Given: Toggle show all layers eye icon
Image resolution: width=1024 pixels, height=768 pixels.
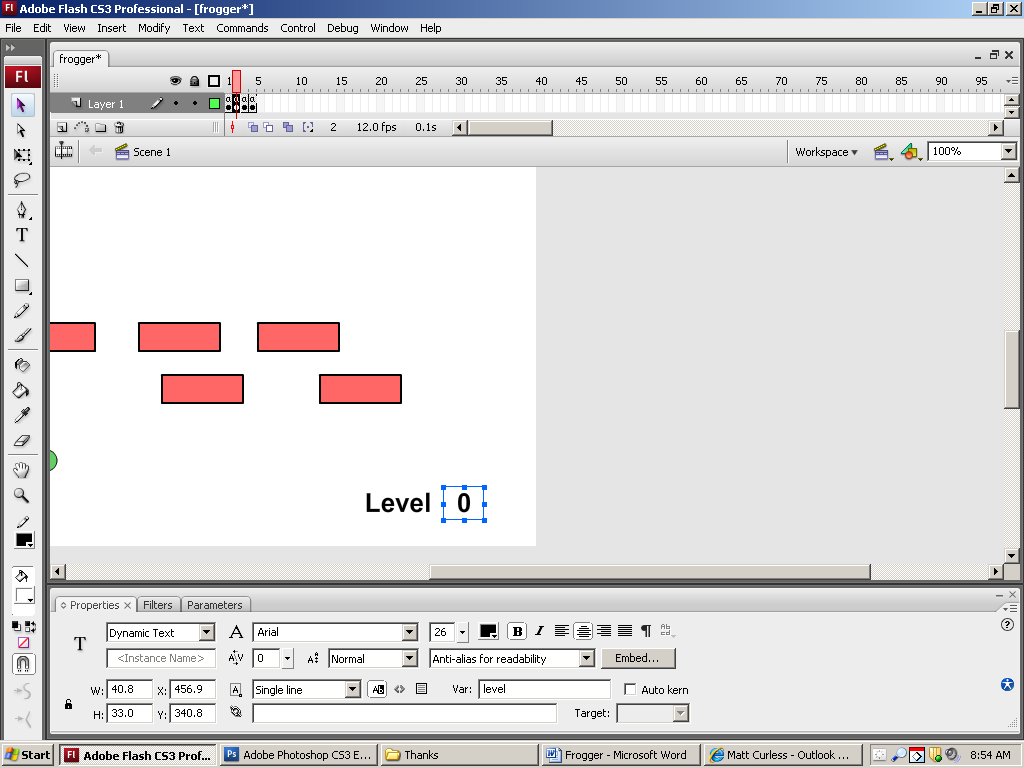Looking at the screenshot, I should [x=175, y=81].
